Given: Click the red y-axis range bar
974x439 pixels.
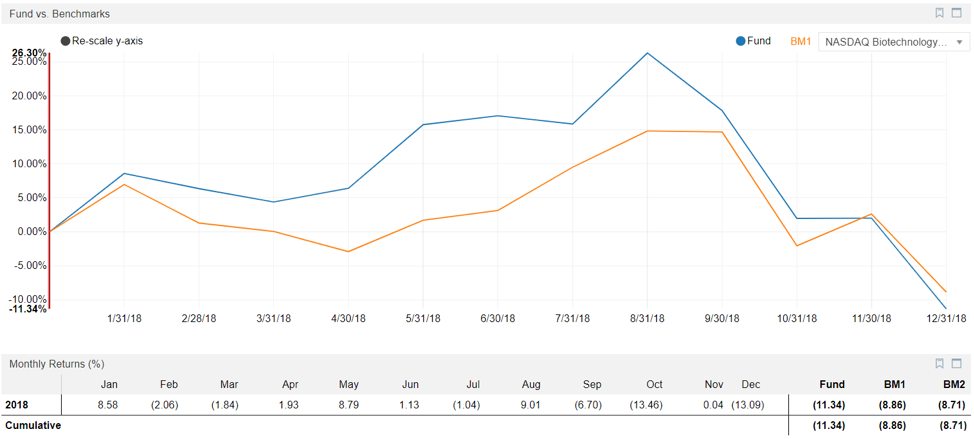Looking at the screenshot, I should point(49,180).
